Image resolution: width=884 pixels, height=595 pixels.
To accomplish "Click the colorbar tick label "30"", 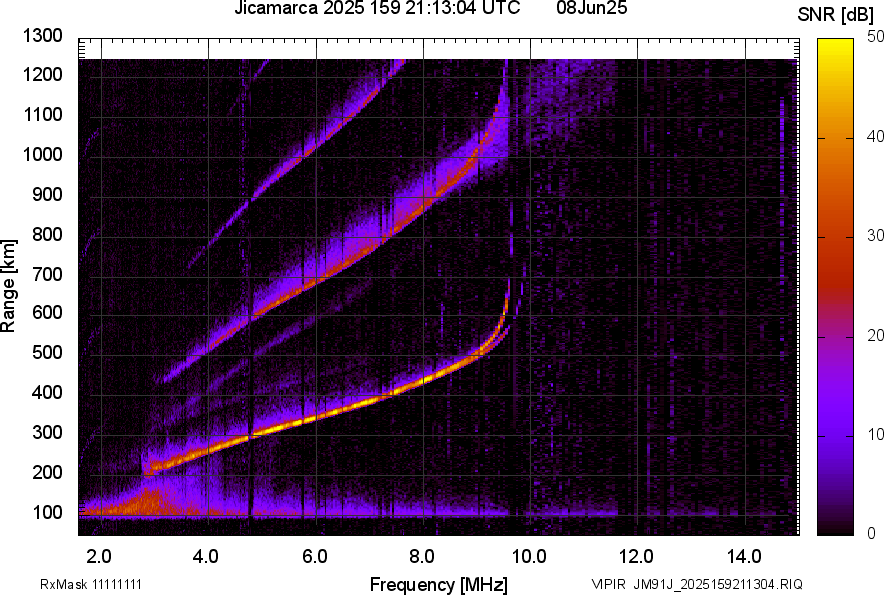I will tap(876, 236).
